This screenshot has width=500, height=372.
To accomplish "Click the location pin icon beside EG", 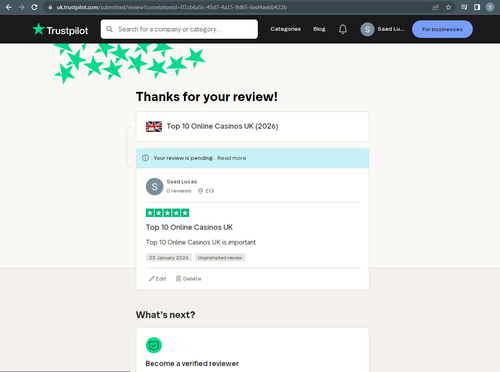I will (200, 191).
